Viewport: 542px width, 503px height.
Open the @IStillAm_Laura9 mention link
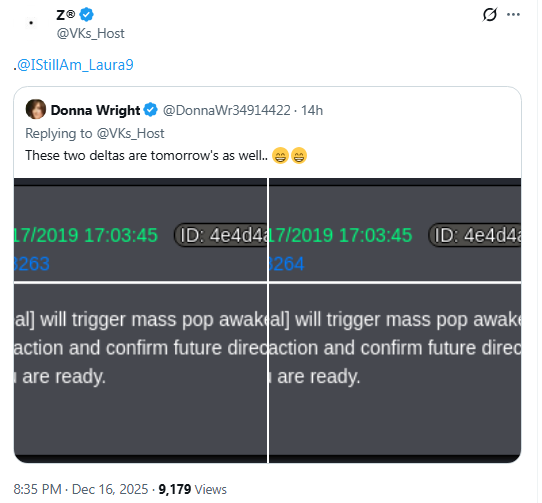pos(75,65)
